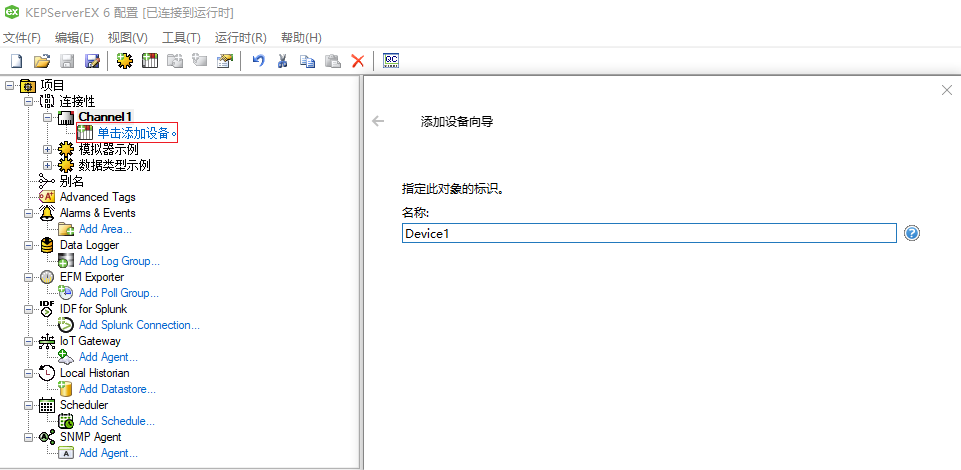Launch the Quick Client QC icon
Screen dimensions: 961x470
pos(391,61)
